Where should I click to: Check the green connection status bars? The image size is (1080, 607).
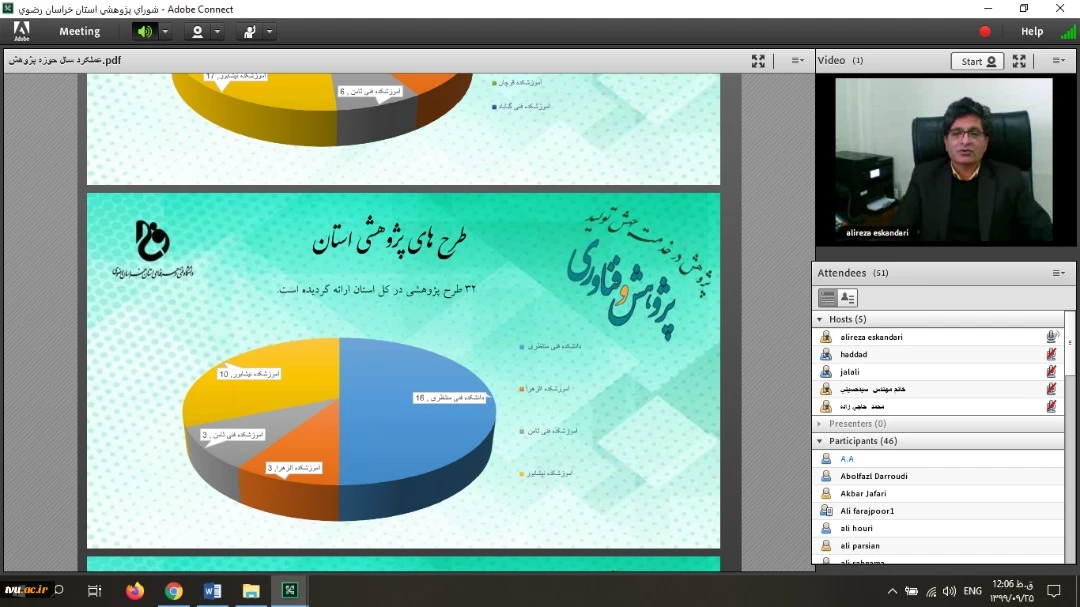click(x=1068, y=32)
